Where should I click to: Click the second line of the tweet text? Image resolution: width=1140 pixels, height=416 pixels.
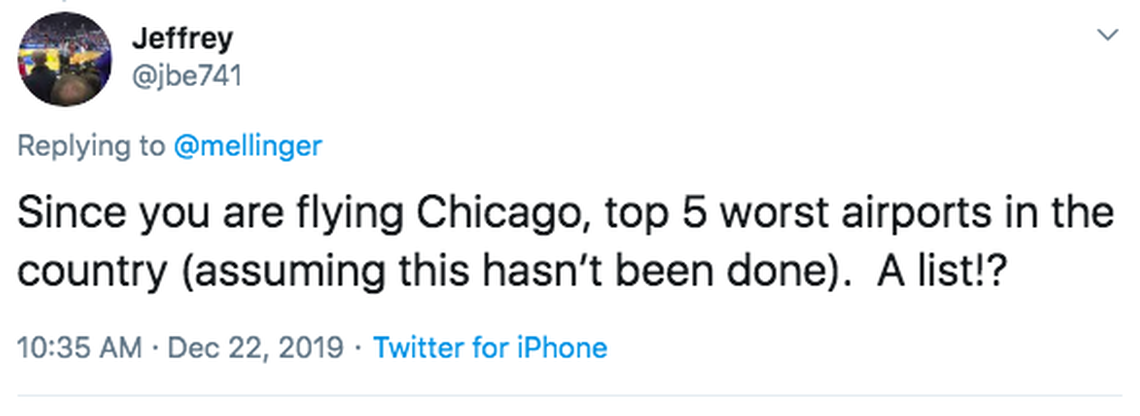tap(510, 268)
